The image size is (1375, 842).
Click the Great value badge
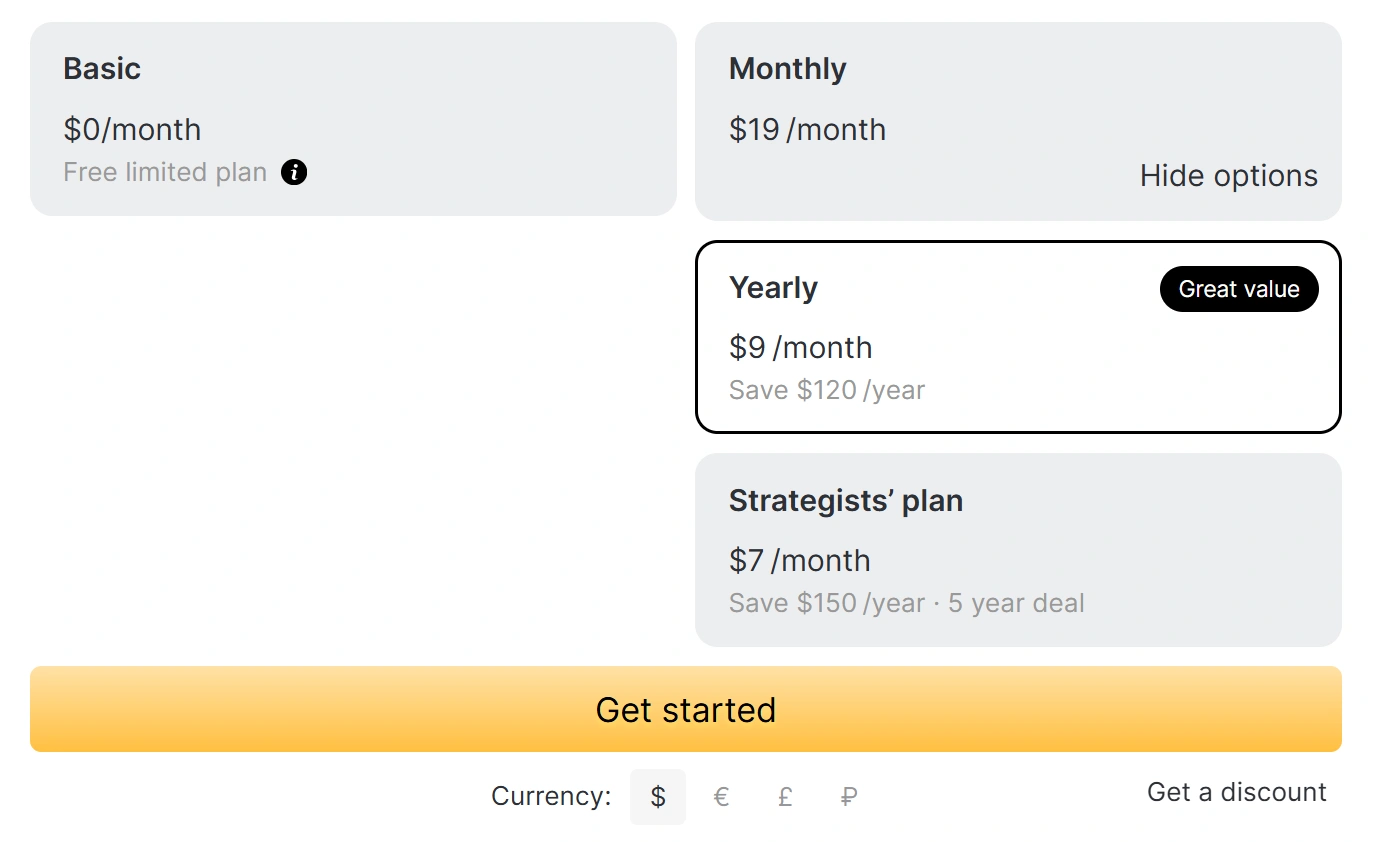[1238, 289]
